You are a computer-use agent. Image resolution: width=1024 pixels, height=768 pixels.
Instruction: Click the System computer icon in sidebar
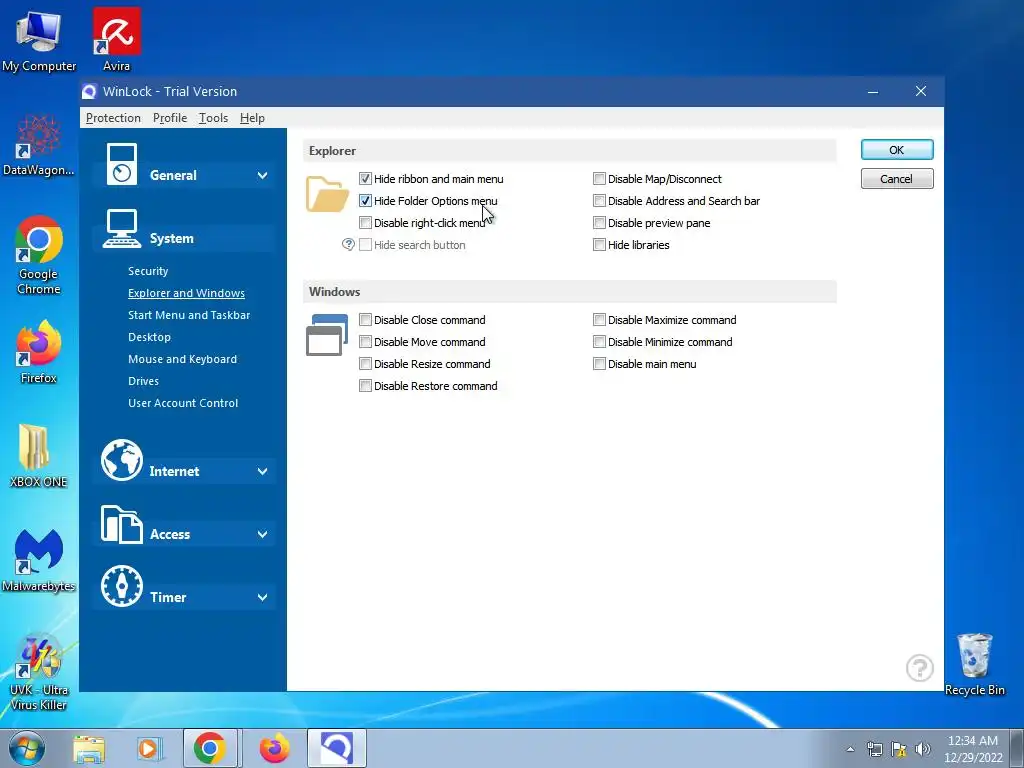pyautogui.click(x=121, y=229)
